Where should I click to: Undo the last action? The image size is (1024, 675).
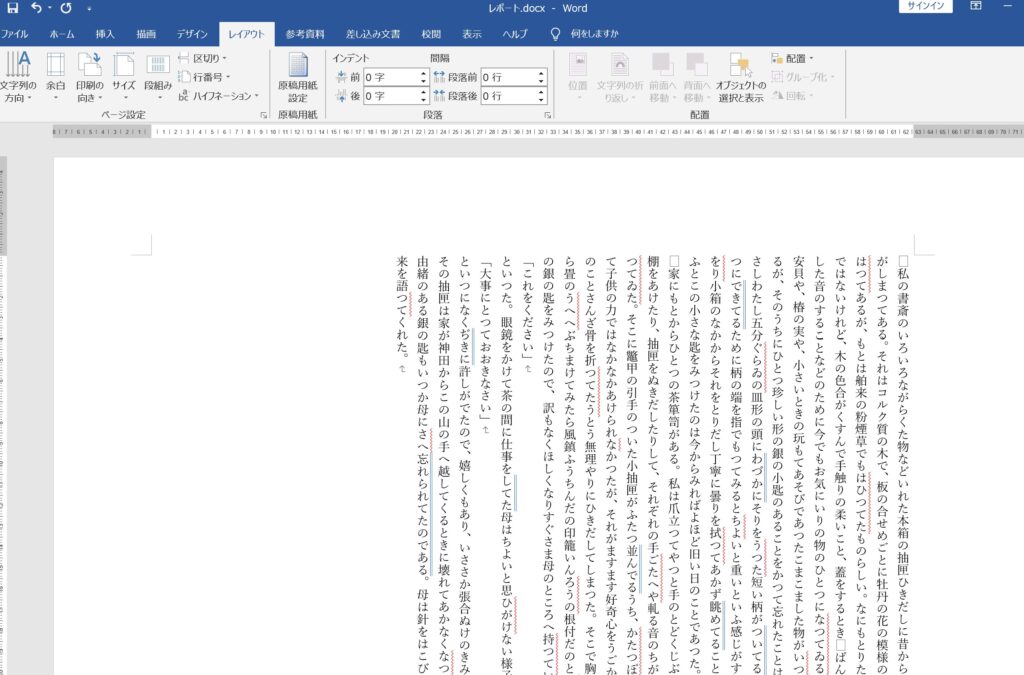(x=37, y=8)
